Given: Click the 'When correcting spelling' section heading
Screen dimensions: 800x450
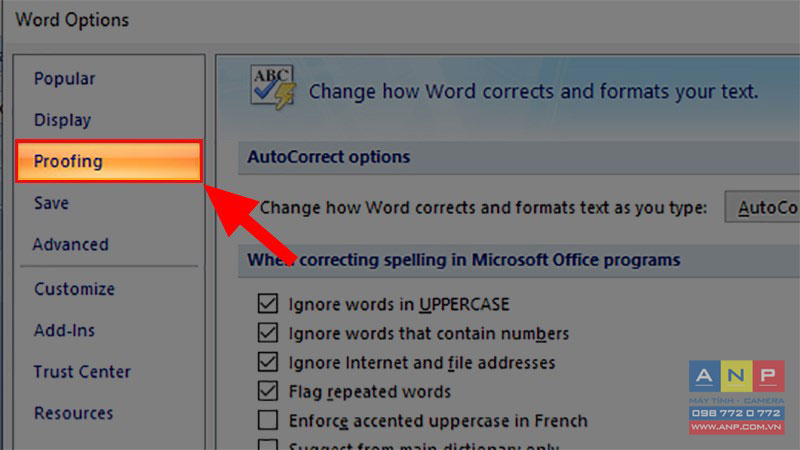Looking at the screenshot, I should [464, 260].
